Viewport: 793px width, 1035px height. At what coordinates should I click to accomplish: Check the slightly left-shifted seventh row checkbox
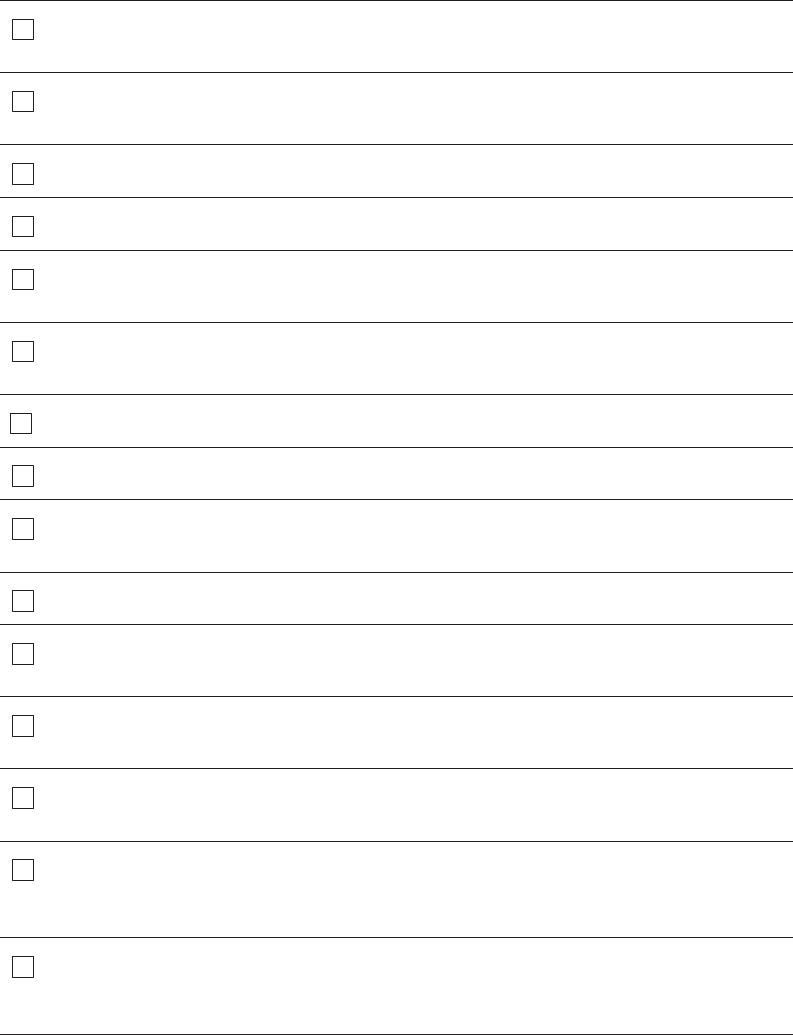[x=21, y=424]
